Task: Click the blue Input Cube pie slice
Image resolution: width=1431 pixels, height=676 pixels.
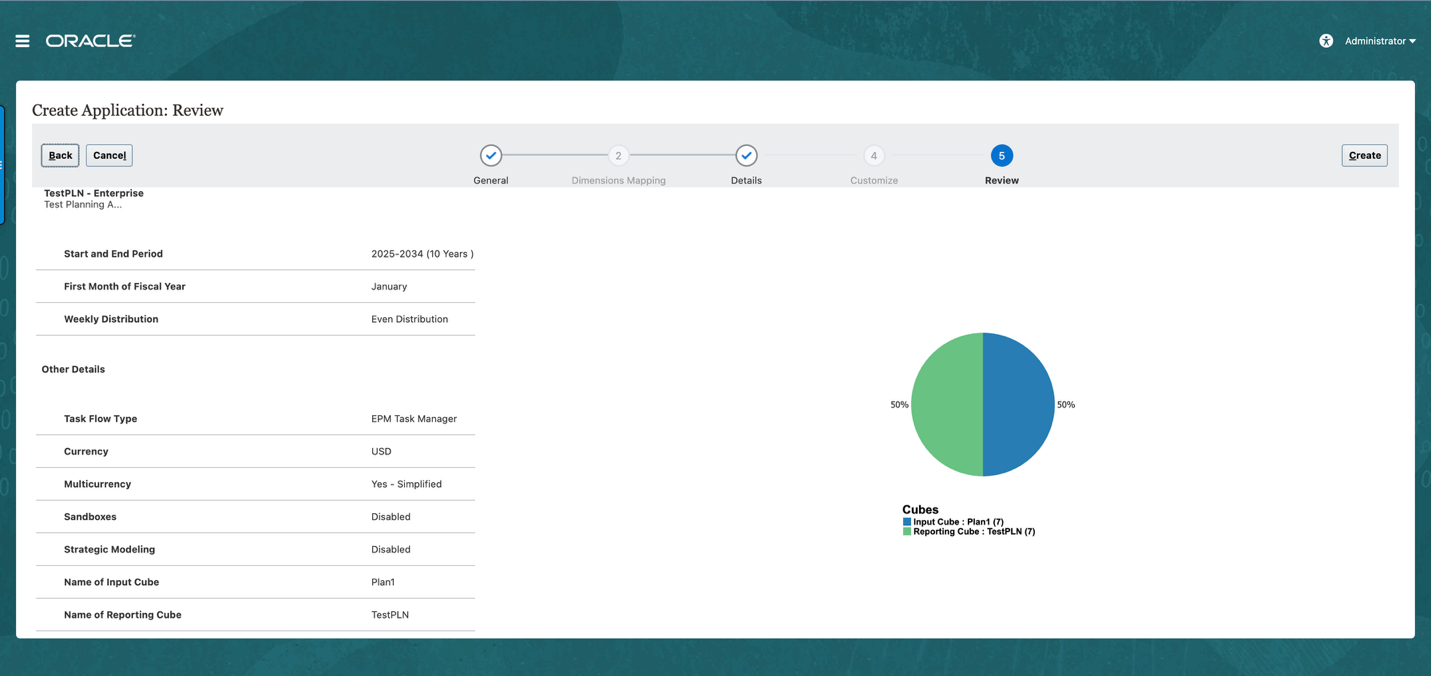Action: 1020,405
